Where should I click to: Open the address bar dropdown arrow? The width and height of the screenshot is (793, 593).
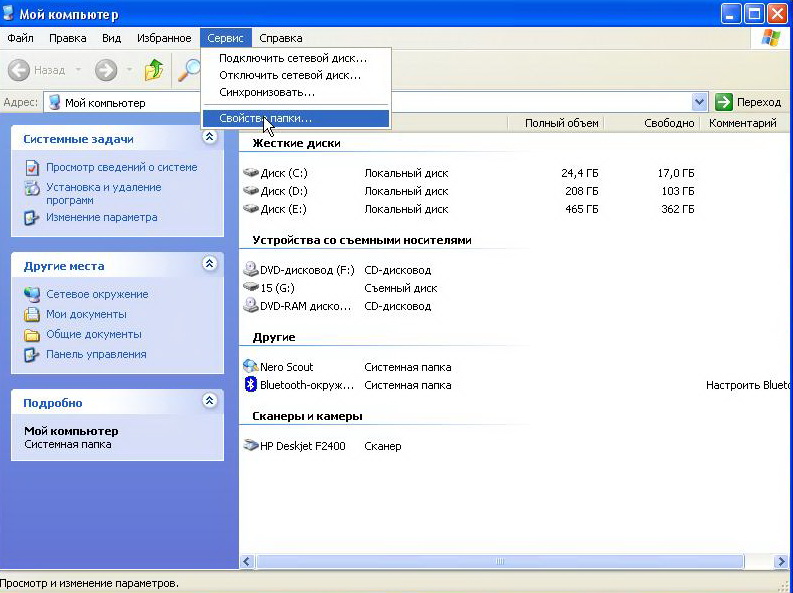click(699, 102)
